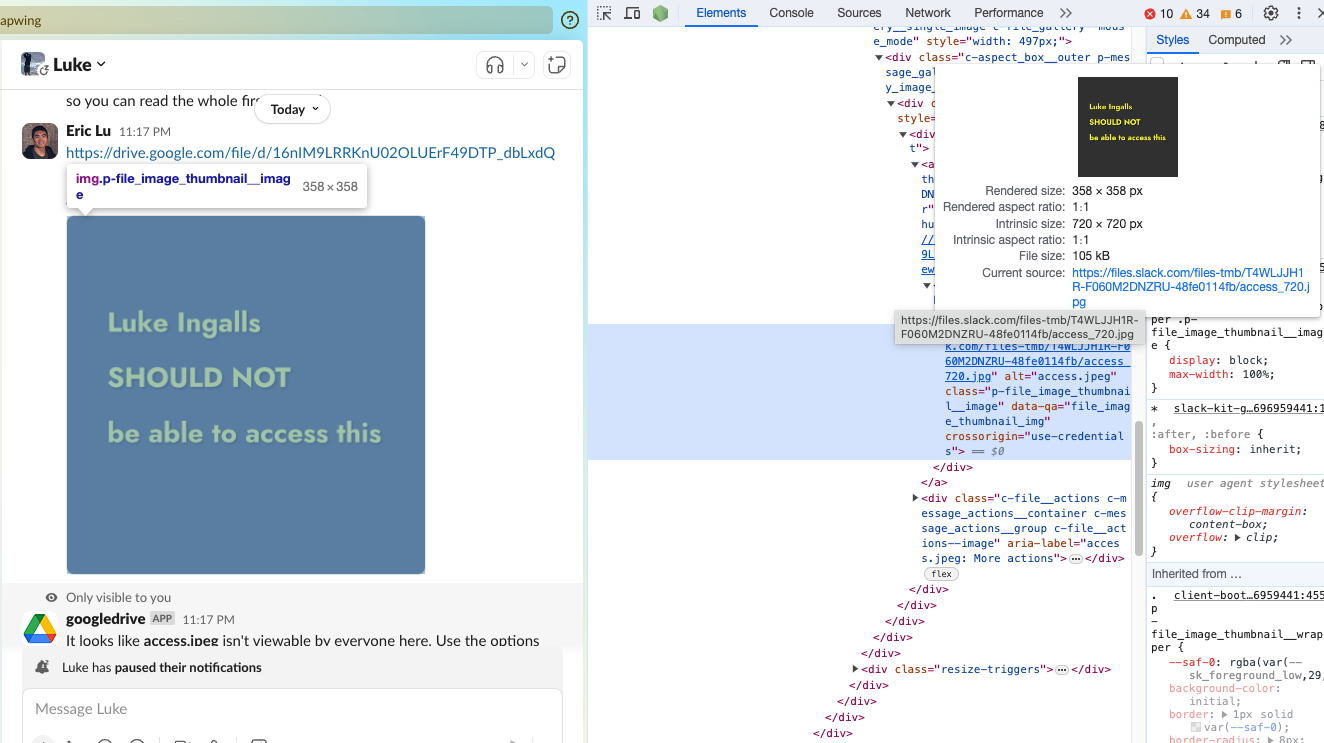Switch to the Network tab
This screenshot has width=1324, height=743.
[x=927, y=13]
